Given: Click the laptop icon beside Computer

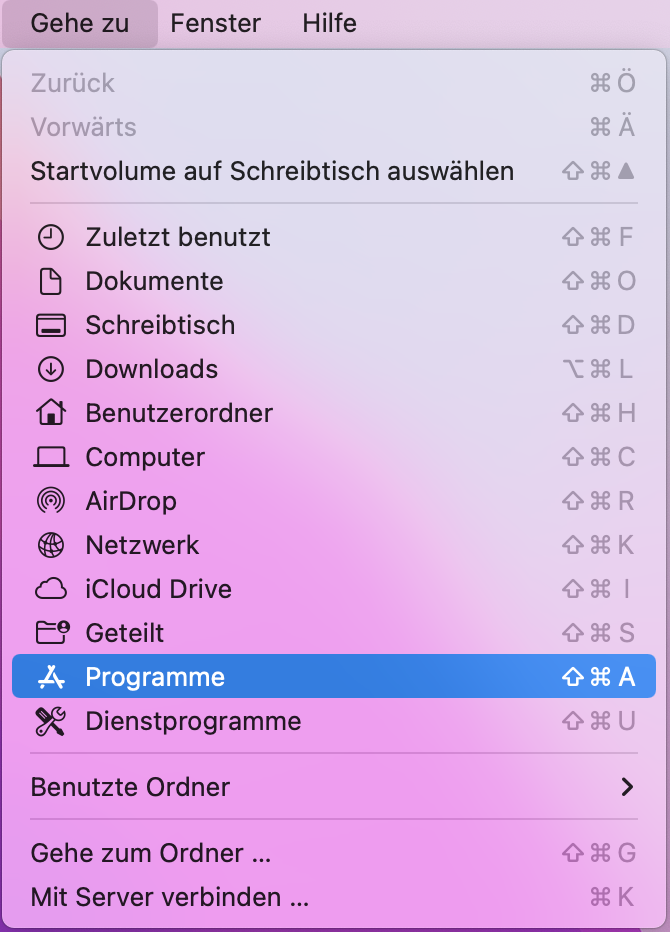Looking at the screenshot, I should pyautogui.click(x=50, y=457).
